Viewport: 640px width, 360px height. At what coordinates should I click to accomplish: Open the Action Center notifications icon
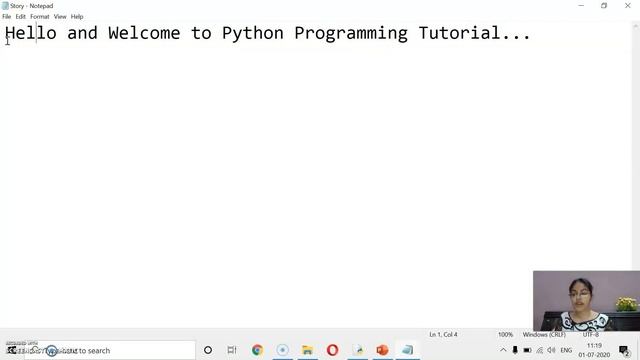point(624,350)
